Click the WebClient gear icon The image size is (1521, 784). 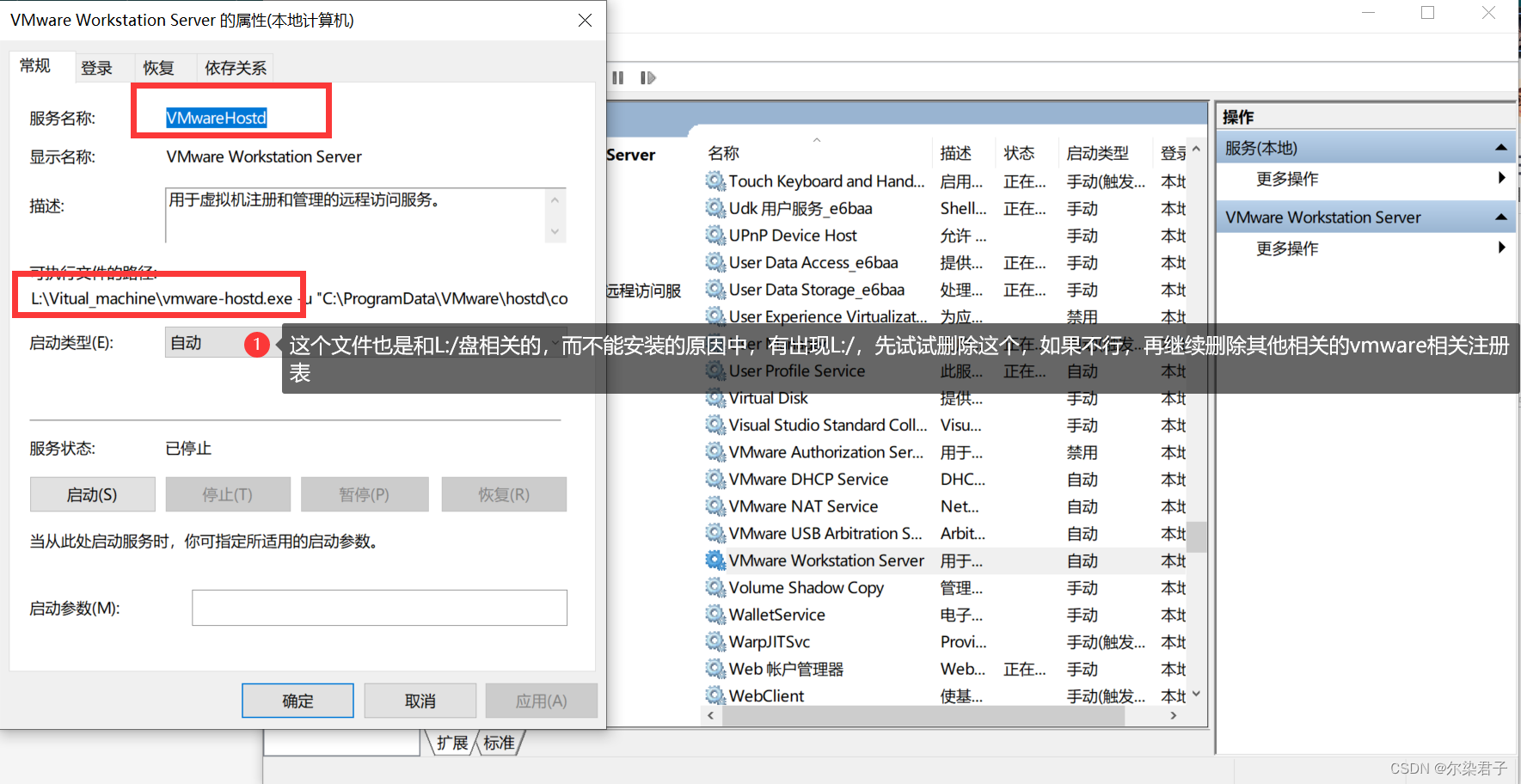[715, 695]
